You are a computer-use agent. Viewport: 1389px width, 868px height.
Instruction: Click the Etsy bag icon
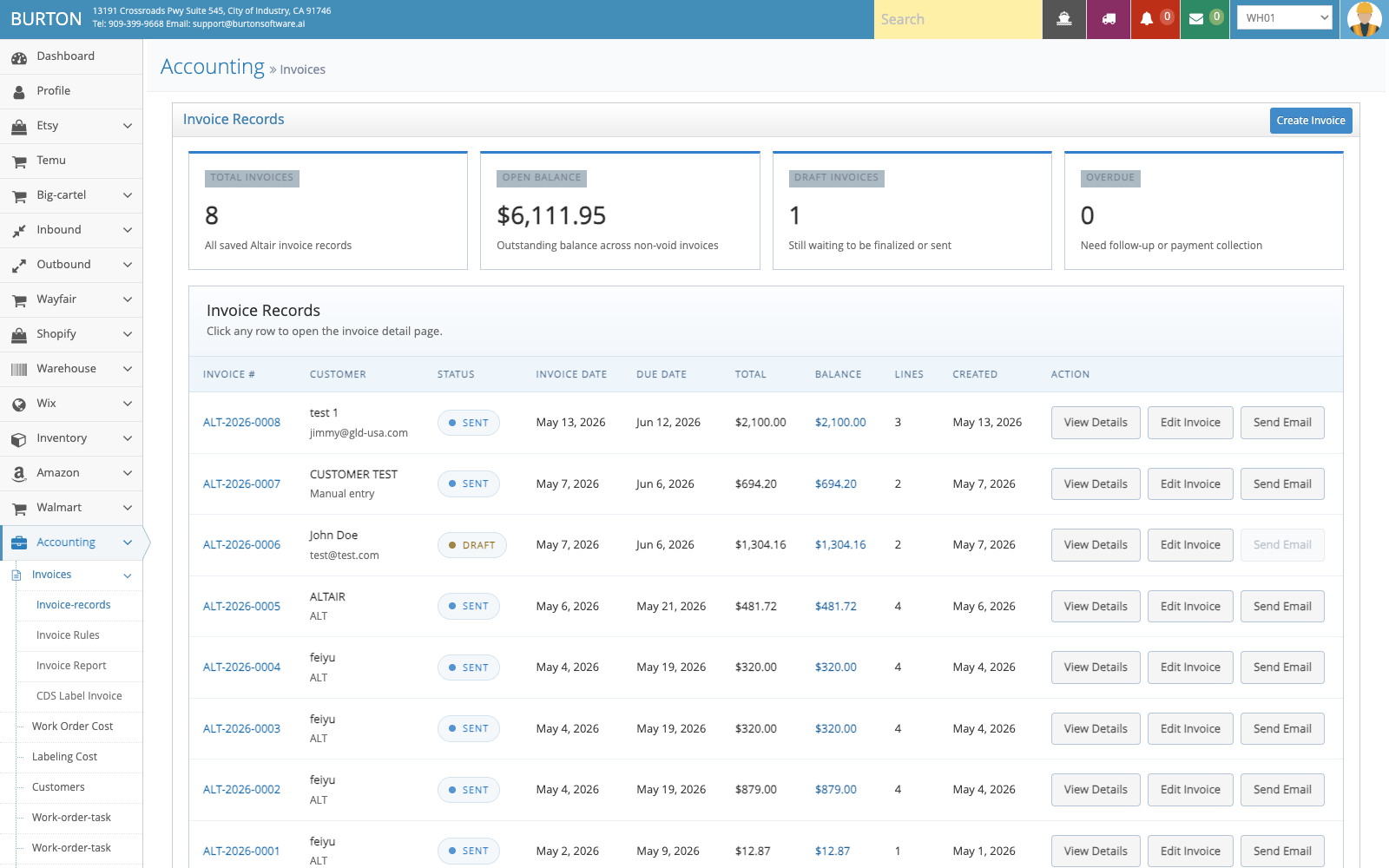pyautogui.click(x=19, y=127)
